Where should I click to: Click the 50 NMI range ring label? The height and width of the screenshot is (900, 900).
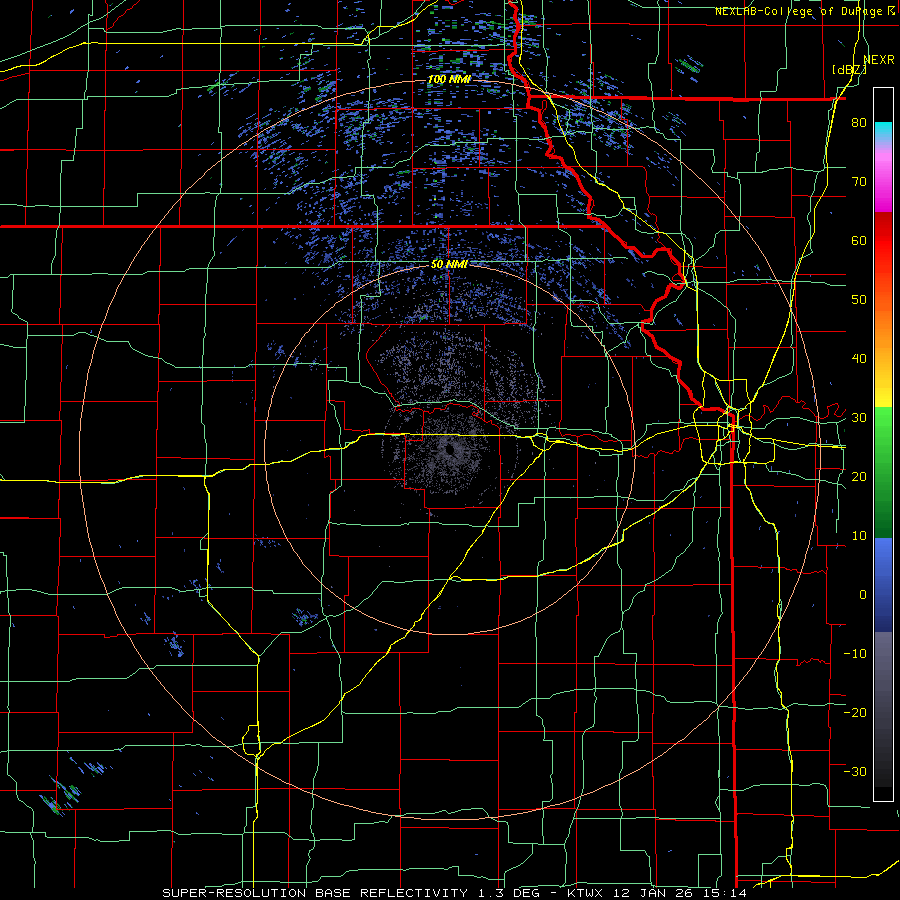click(x=449, y=265)
